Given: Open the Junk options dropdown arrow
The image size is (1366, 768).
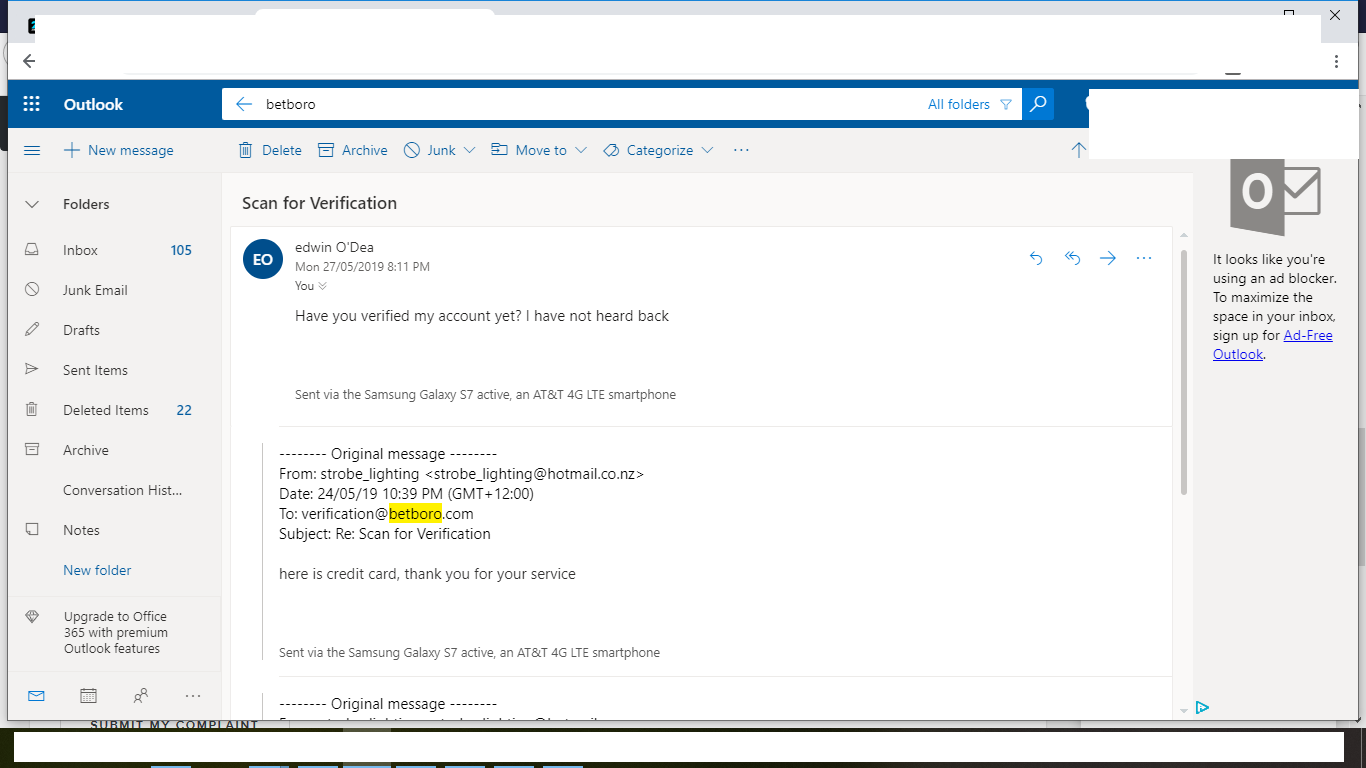Looking at the screenshot, I should pyautogui.click(x=470, y=150).
